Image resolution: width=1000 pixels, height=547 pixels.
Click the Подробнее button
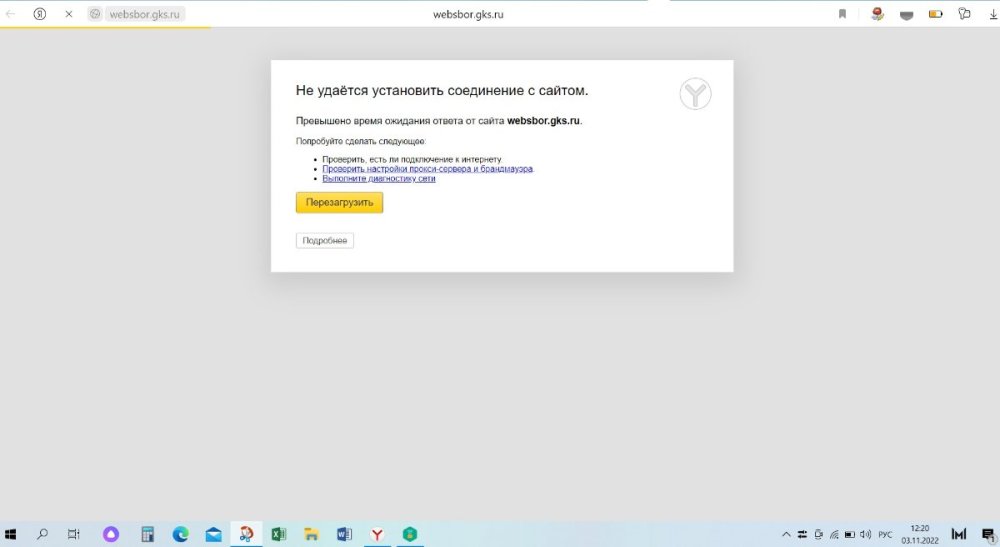click(325, 240)
